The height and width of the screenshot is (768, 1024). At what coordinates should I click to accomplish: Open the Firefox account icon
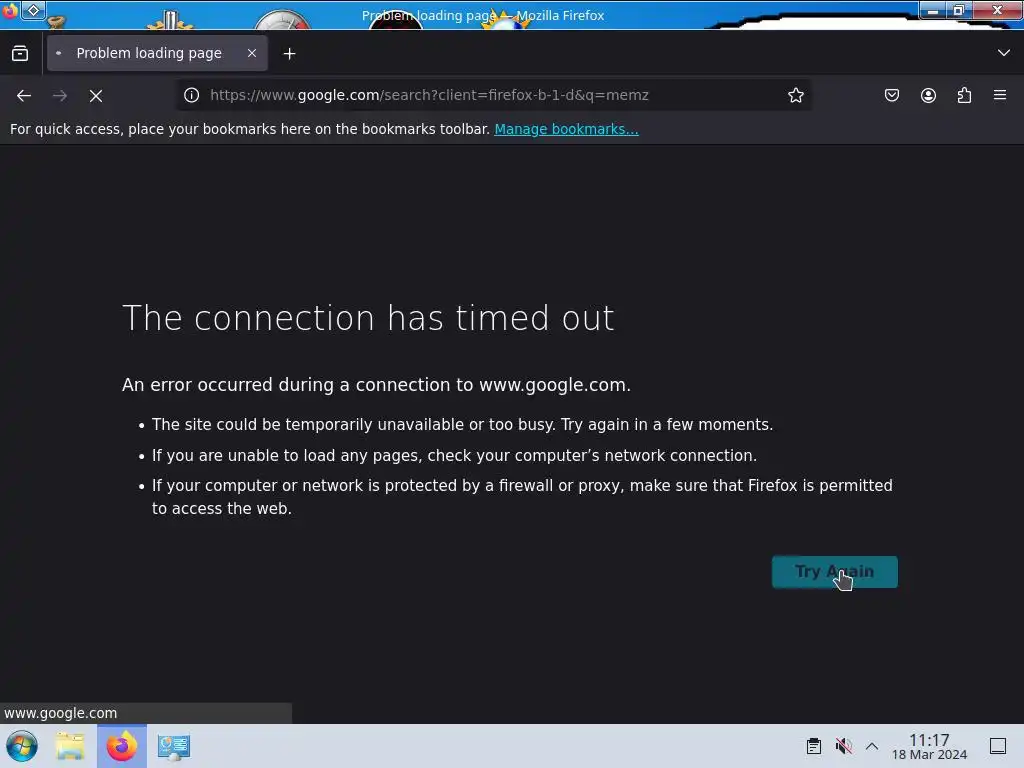click(928, 95)
